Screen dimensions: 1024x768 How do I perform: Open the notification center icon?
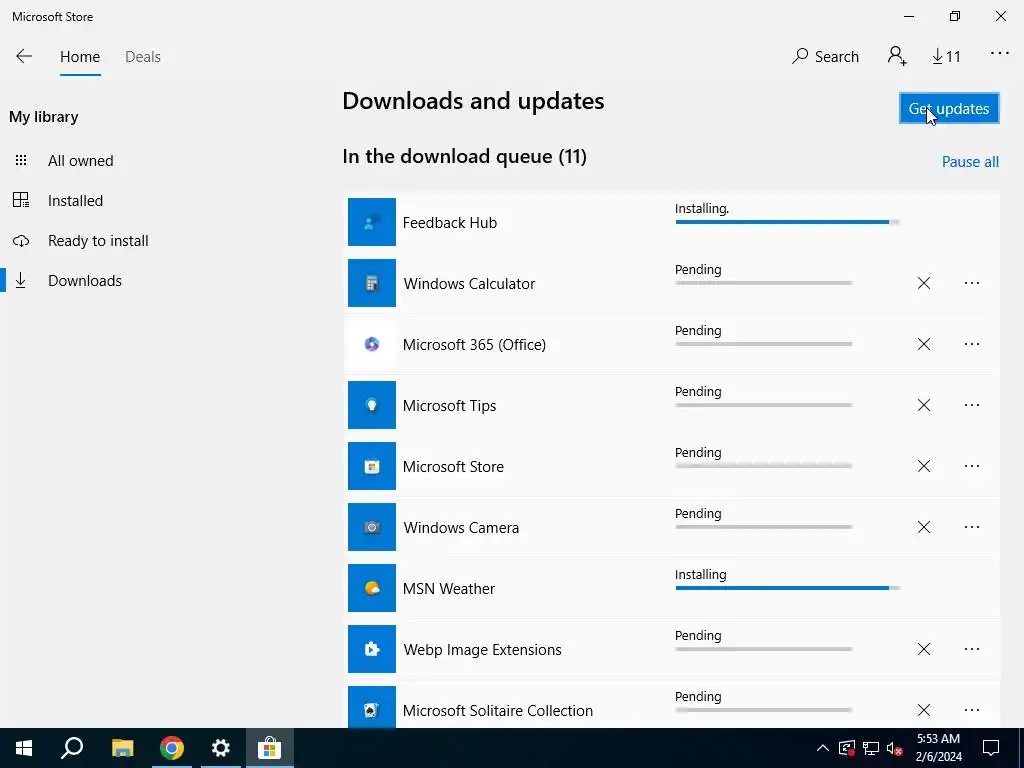[991, 748]
